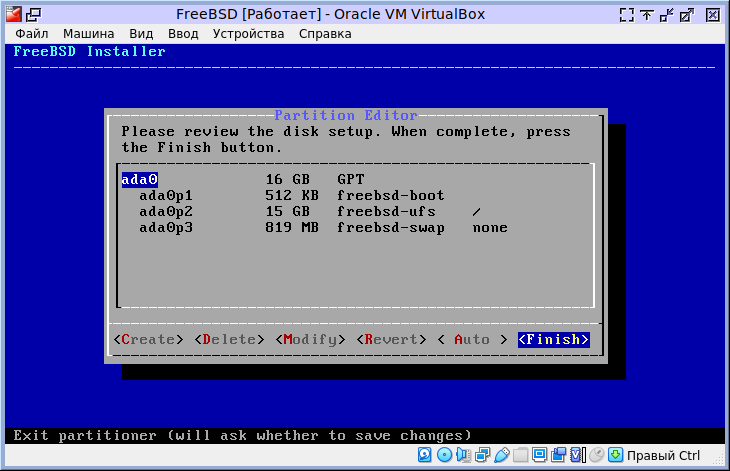
Task: Click the network adapters status icon
Action: point(482,455)
